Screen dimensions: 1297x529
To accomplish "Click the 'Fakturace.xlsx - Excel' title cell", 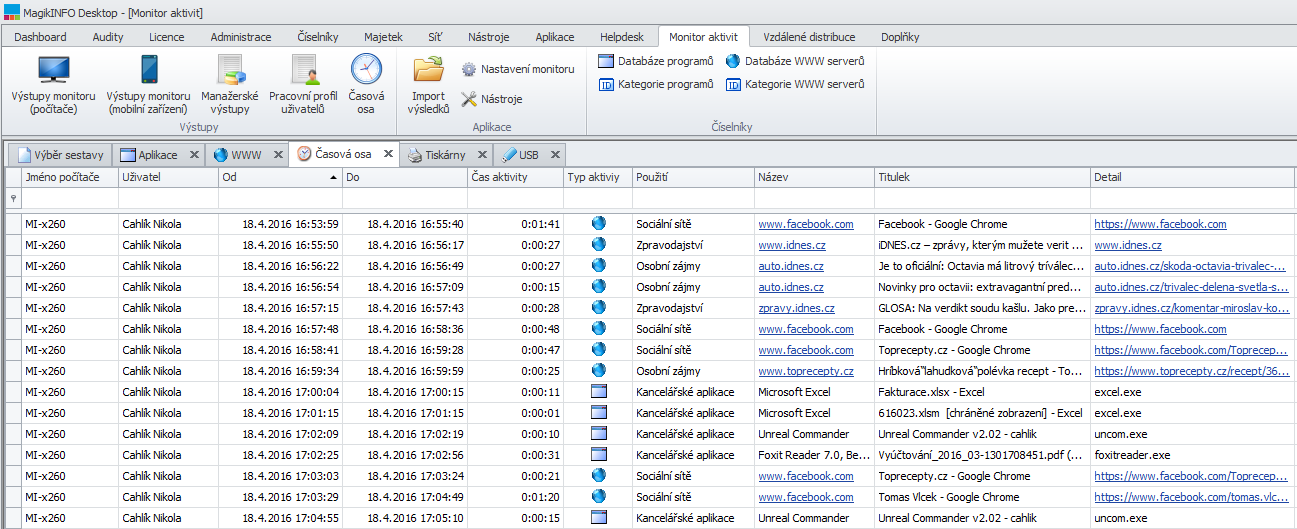I will [x=982, y=392].
